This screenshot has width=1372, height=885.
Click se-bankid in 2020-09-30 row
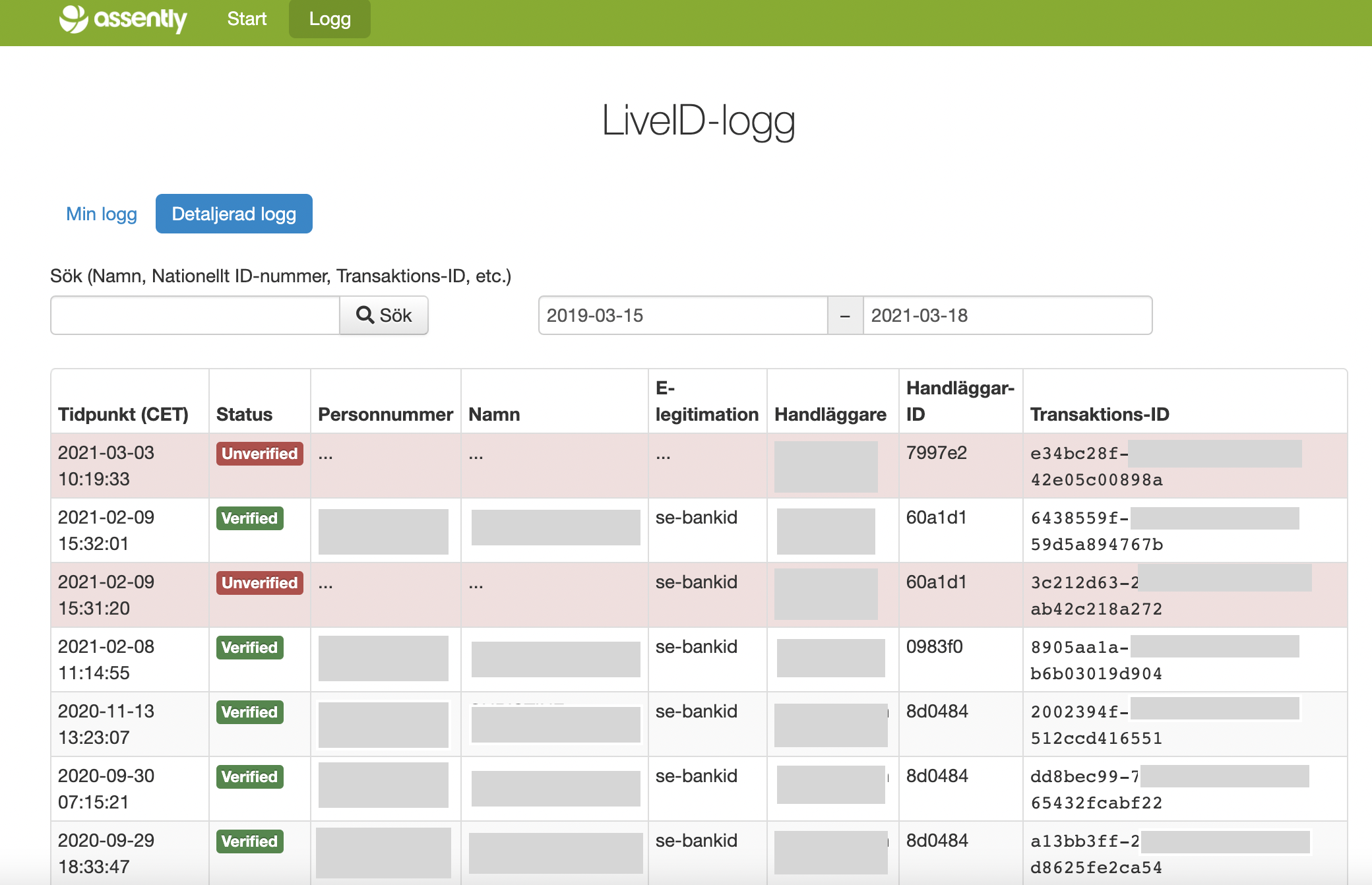(x=697, y=776)
